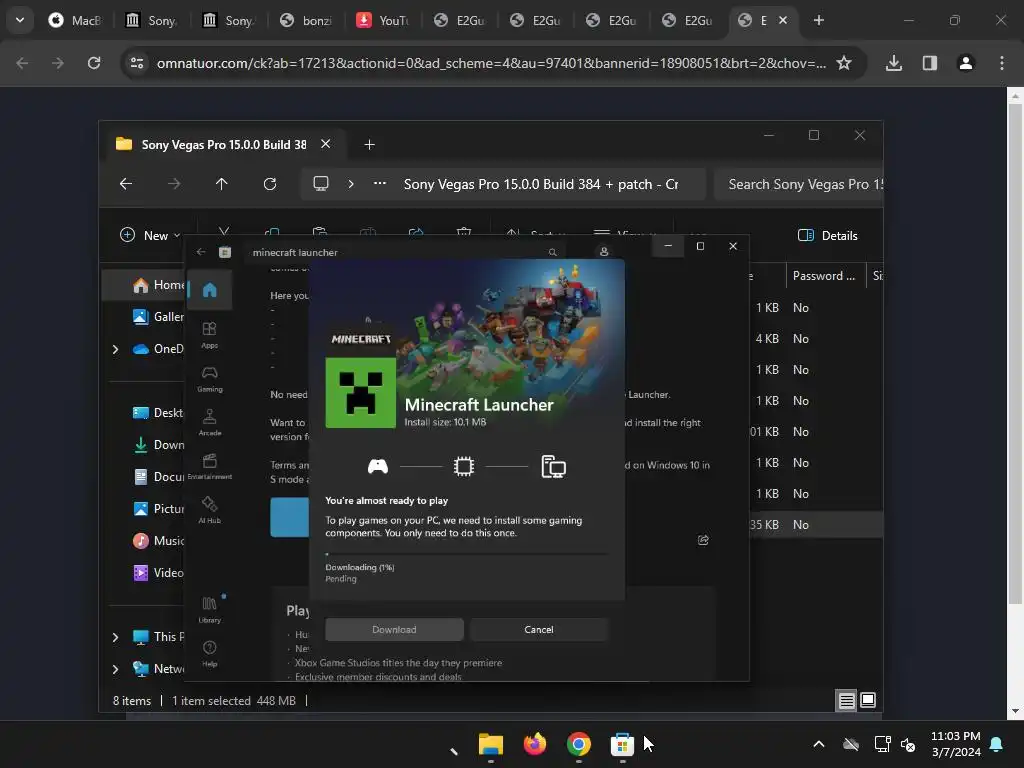
Task: Click the Search Sony Vegas Pro field
Action: click(798, 184)
